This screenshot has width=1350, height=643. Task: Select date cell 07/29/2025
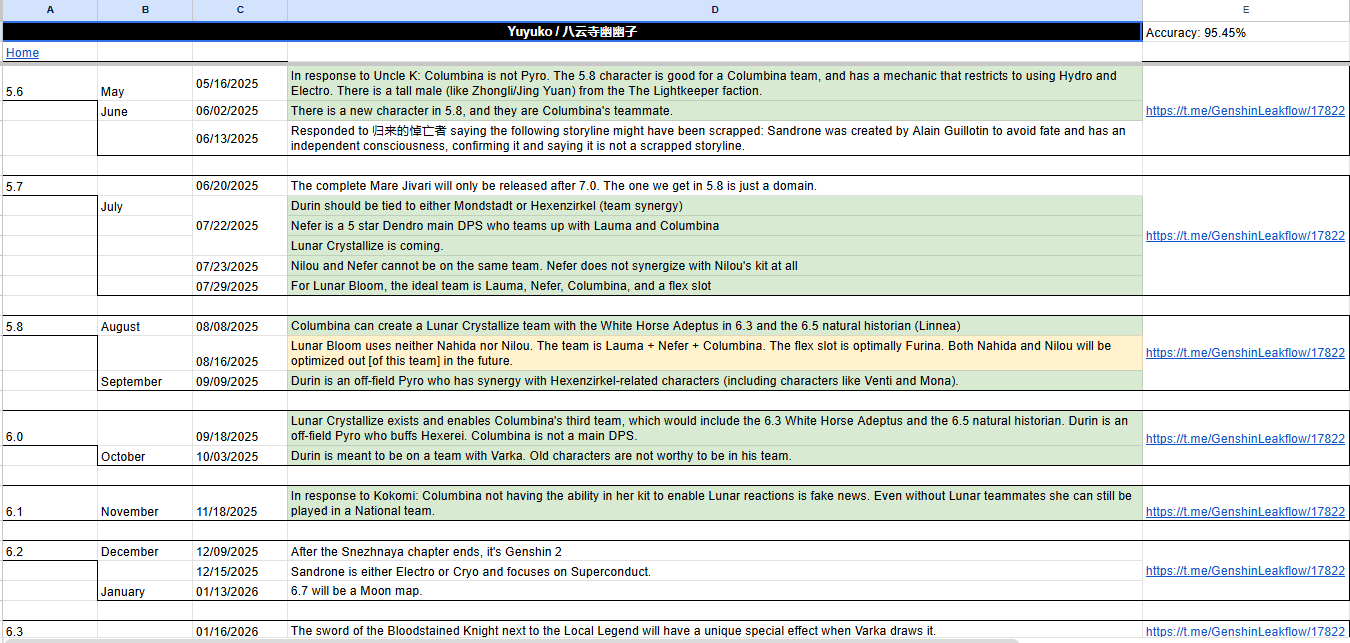pyautogui.click(x=240, y=286)
